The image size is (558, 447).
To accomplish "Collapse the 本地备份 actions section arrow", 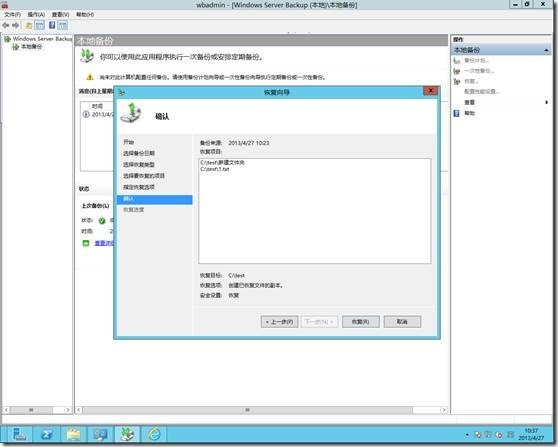I will [546, 50].
